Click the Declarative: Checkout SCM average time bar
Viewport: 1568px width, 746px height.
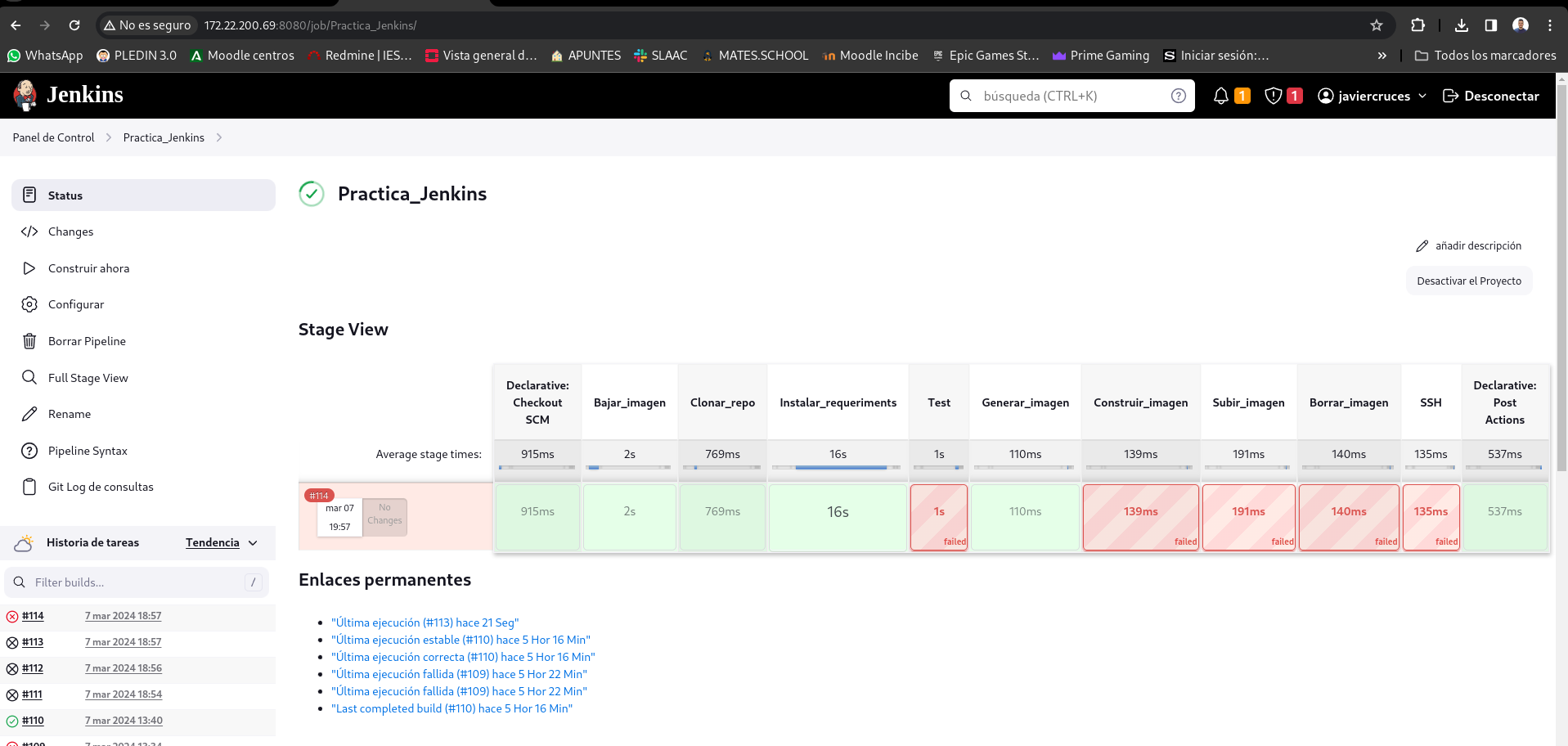[537, 468]
